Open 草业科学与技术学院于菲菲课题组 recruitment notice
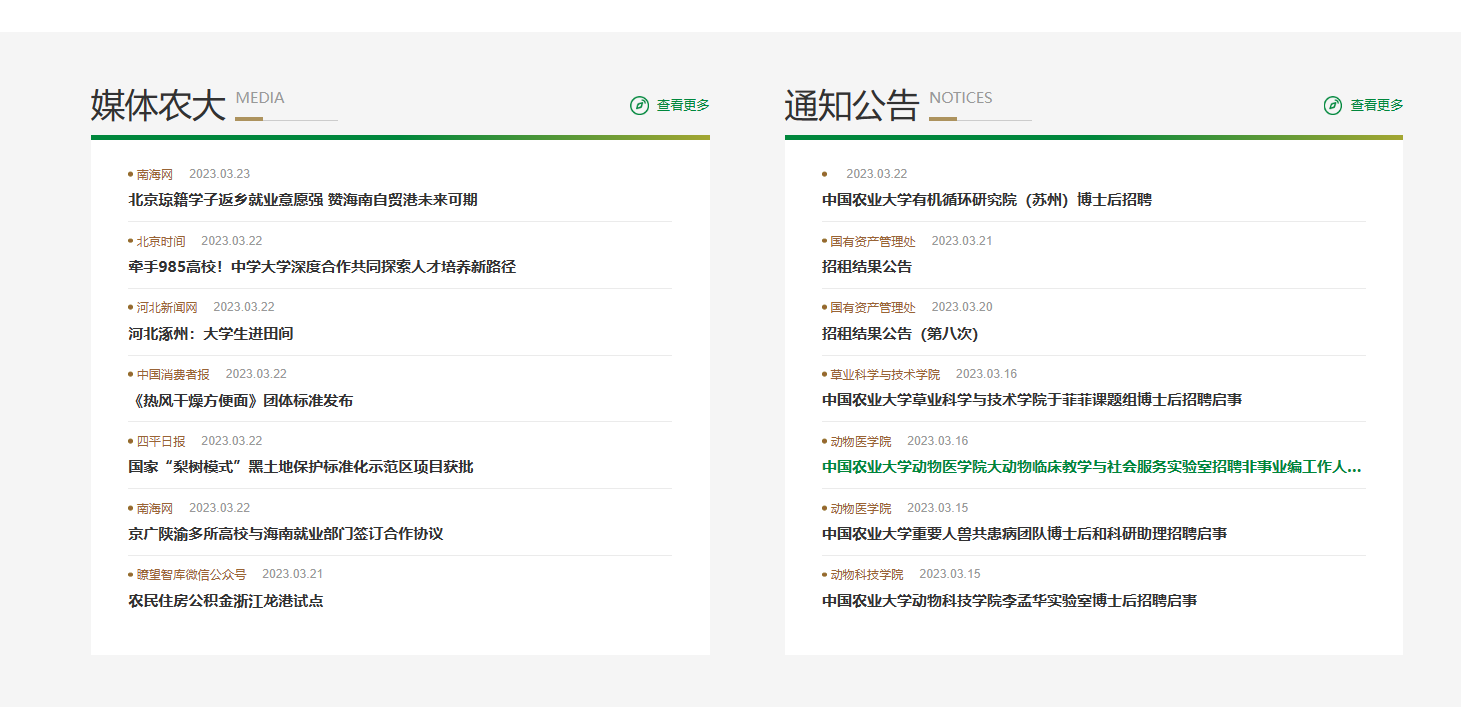The image size is (1461, 707). click(x=1031, y=400)
